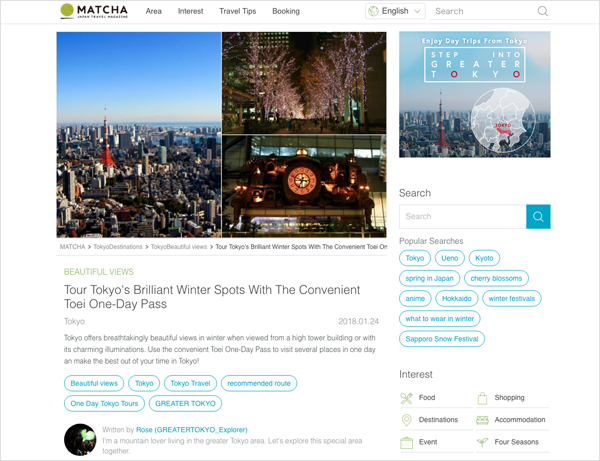Click the Food fork-and-knife icon
Viewport: 600px width, 461px height.
point(406,398)
